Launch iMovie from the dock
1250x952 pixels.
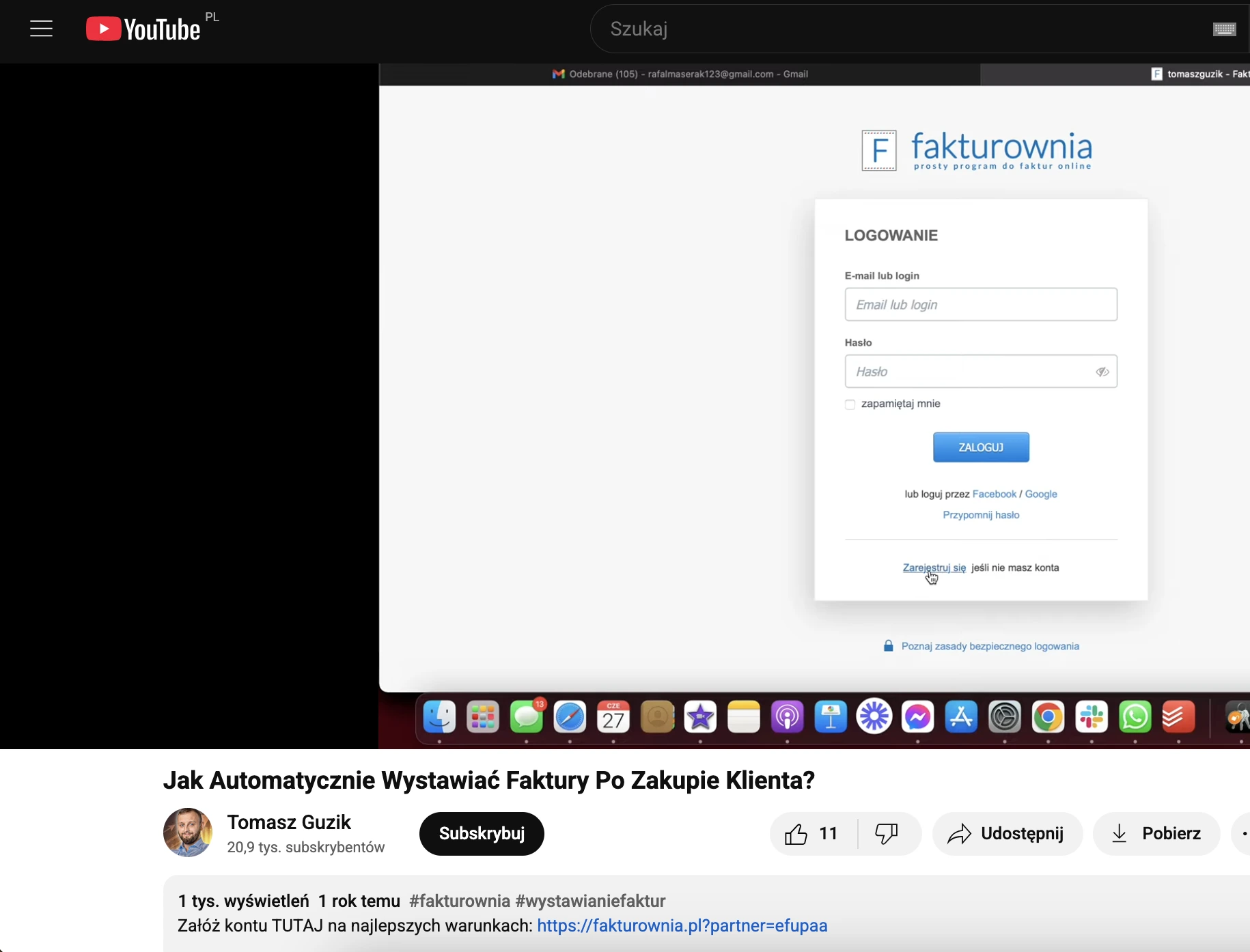coord(700,718)
